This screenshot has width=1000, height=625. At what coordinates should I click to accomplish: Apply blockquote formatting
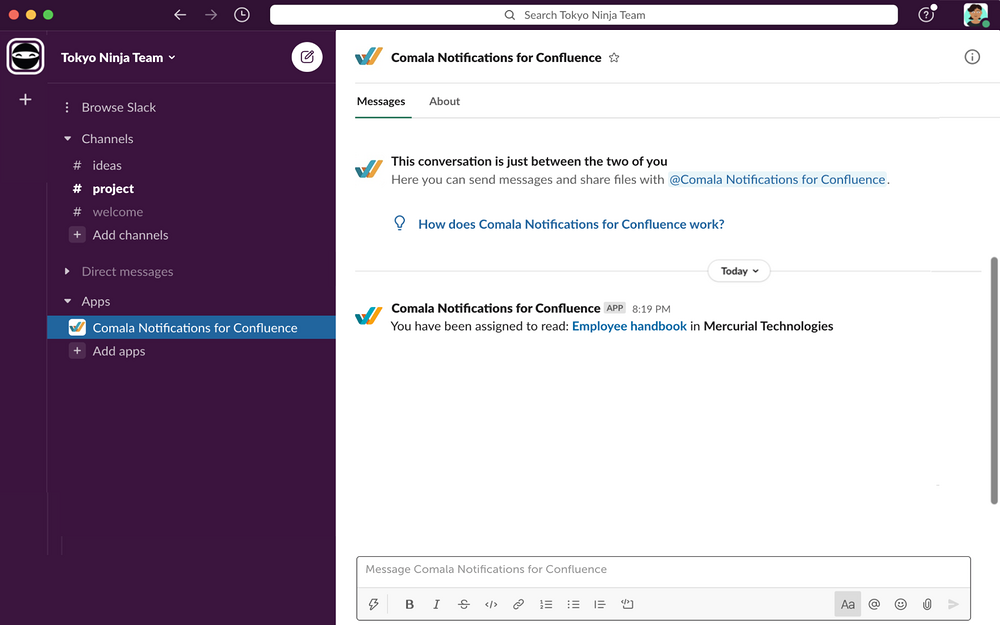click(x=599, y=604)
